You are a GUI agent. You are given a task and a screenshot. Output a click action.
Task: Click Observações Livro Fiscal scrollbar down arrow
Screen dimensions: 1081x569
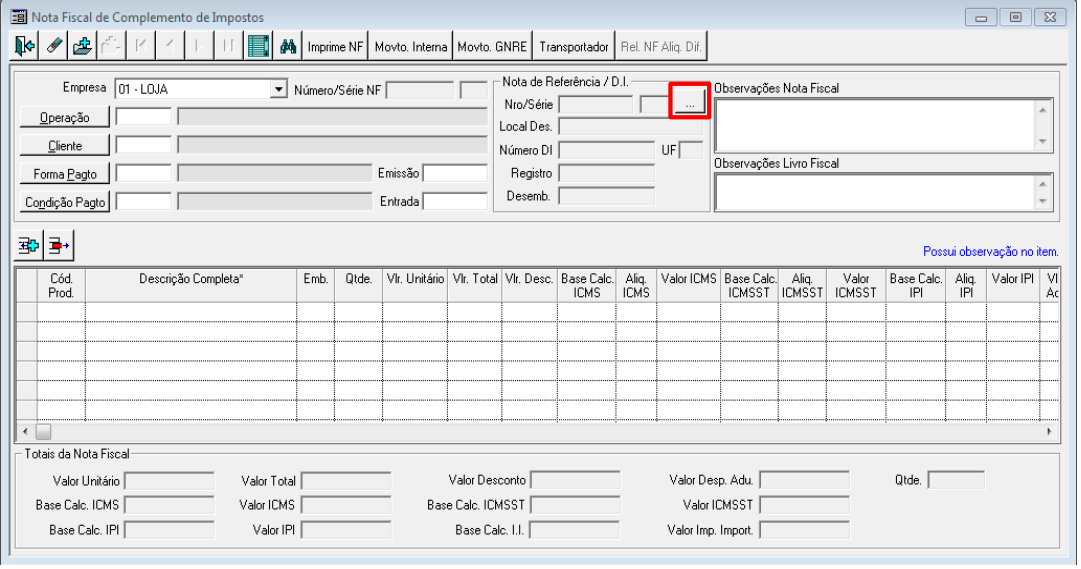[1043, 201]
